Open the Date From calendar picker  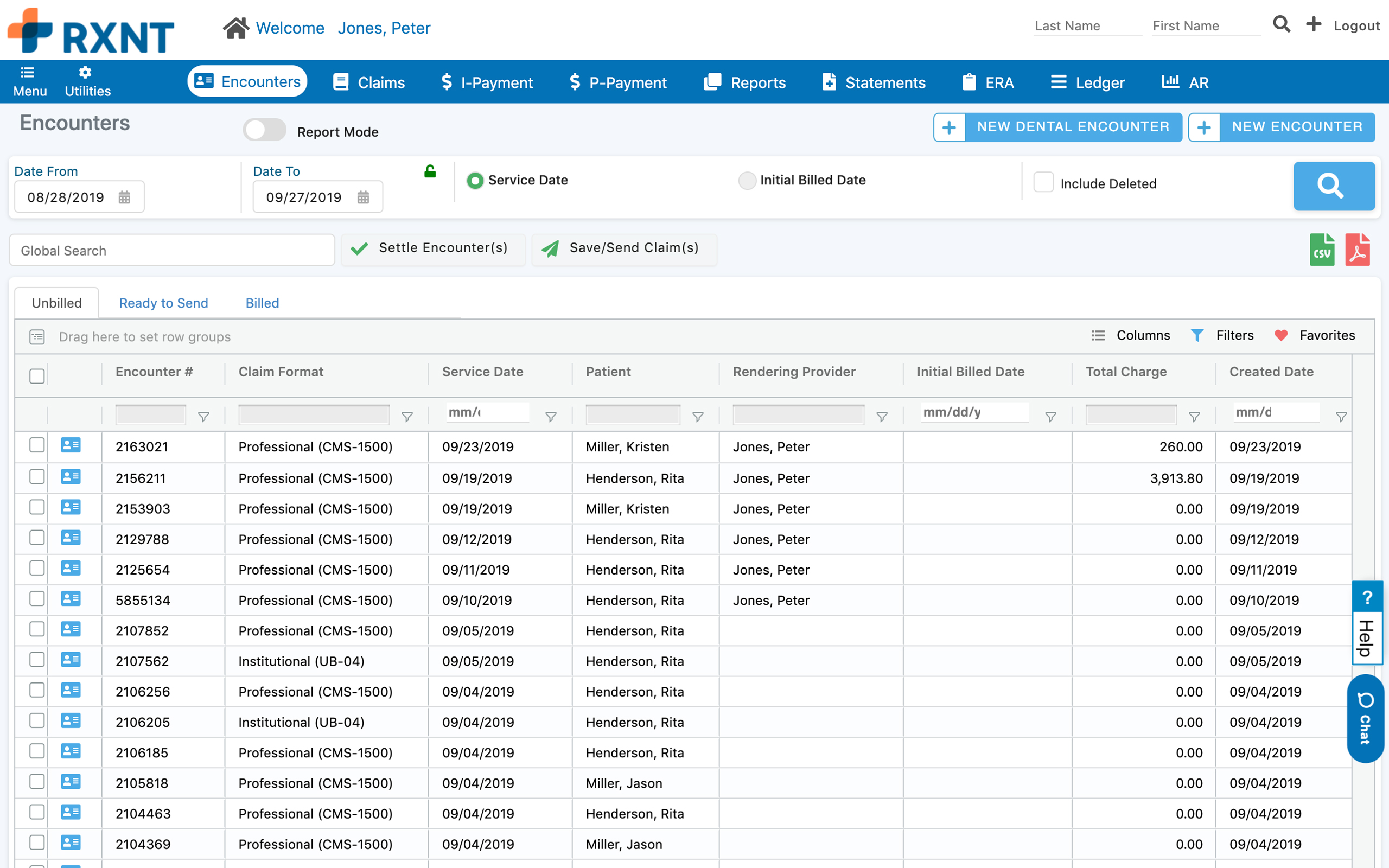tap(125, 197)
